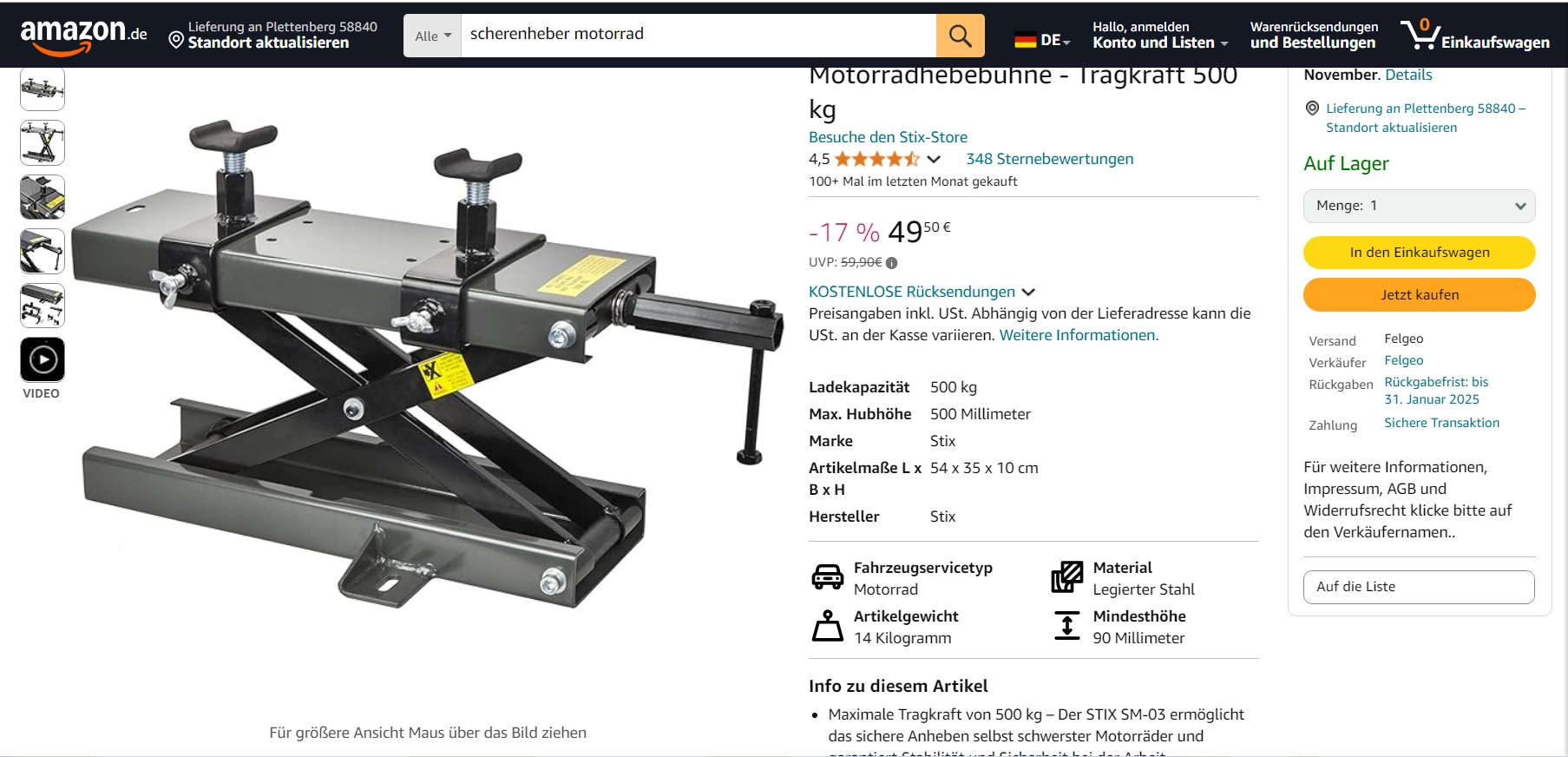Open Warenrücksendungen und Bestellungen

(x=1314, y=36)
